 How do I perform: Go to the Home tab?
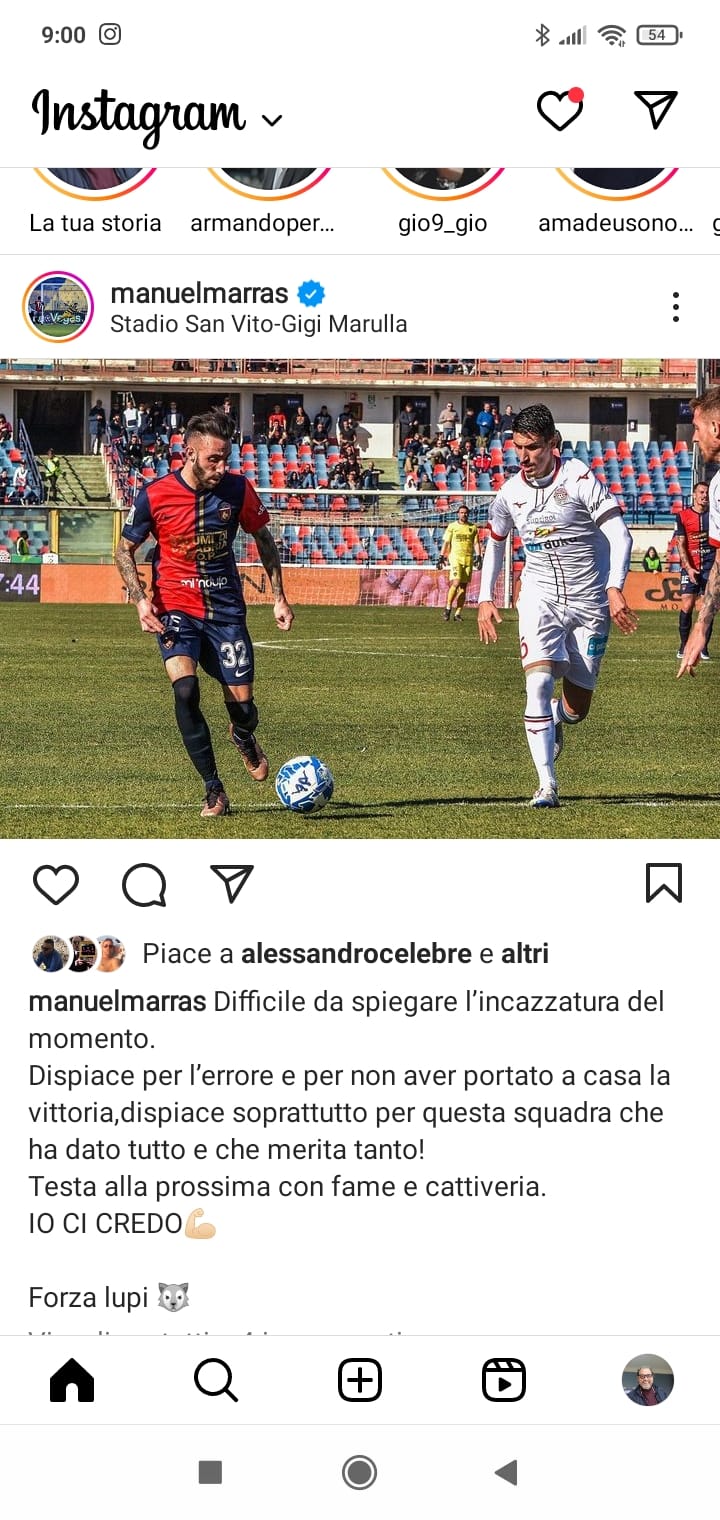tap(72, 1381)
